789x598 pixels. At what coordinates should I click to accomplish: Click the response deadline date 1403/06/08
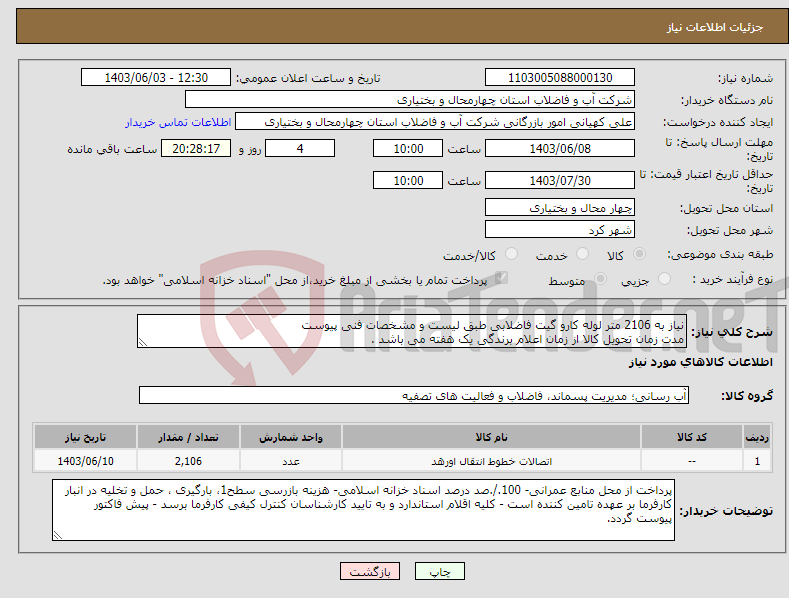point(560,148)
